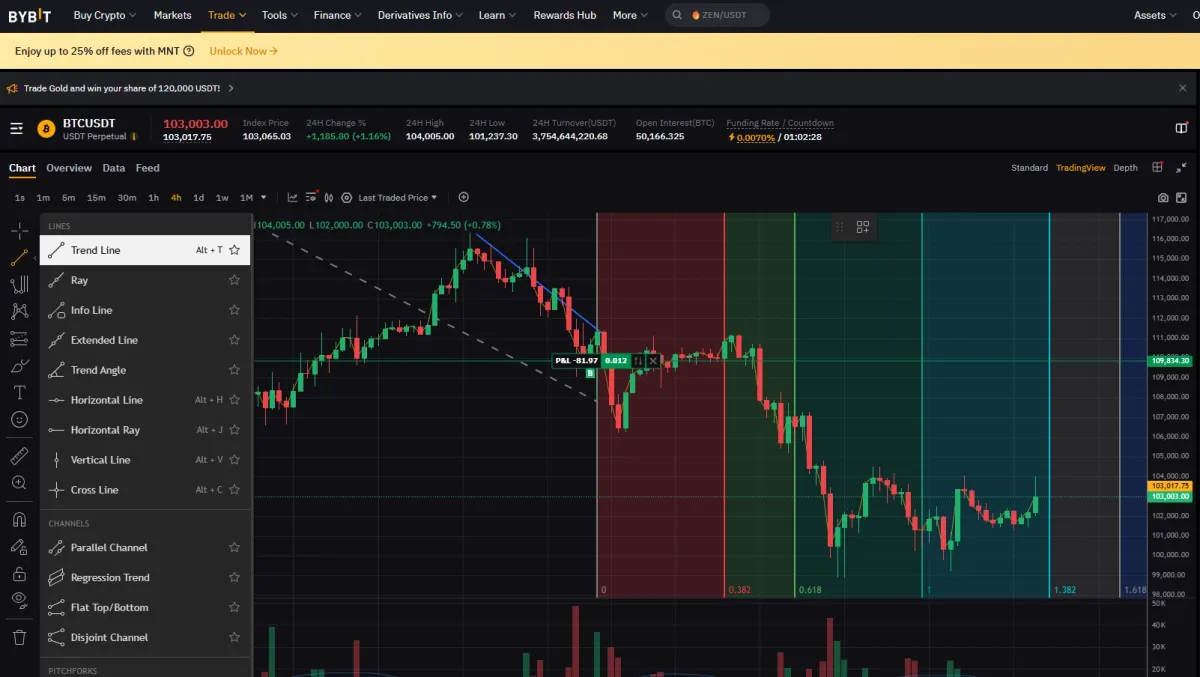The height and width of the screenshot is (677, 1200).
Task: Select the 15m timeframe
Action: (96, 197)
